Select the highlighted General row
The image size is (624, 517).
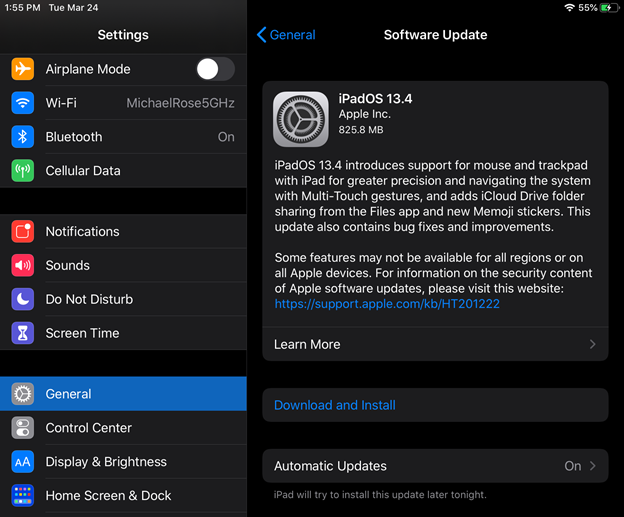coord(123,394)
